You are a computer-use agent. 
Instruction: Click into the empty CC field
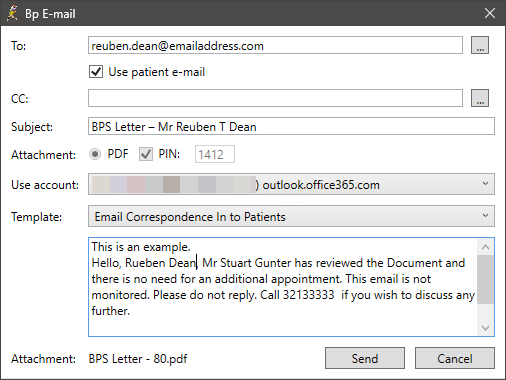tap(275, 98)
